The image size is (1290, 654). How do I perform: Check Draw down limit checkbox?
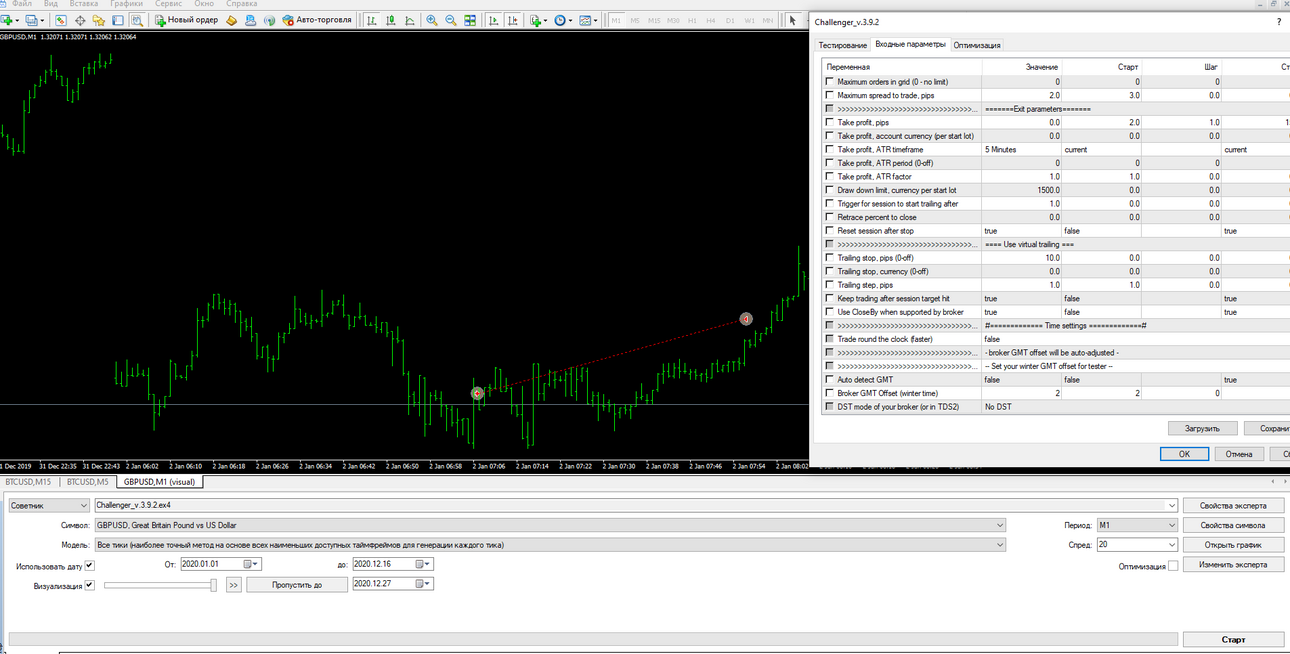pos(829,190)
